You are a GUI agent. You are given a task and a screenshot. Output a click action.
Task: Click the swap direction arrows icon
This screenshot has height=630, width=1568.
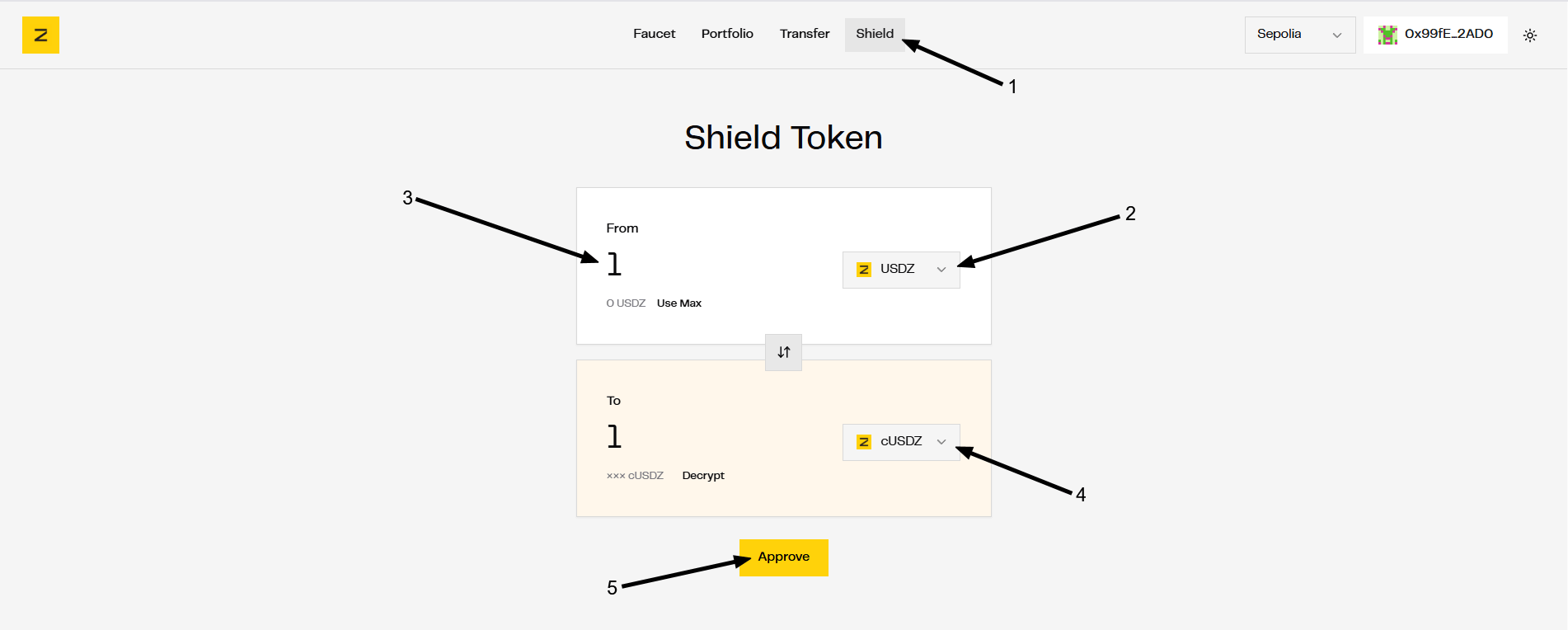(783, 352)
